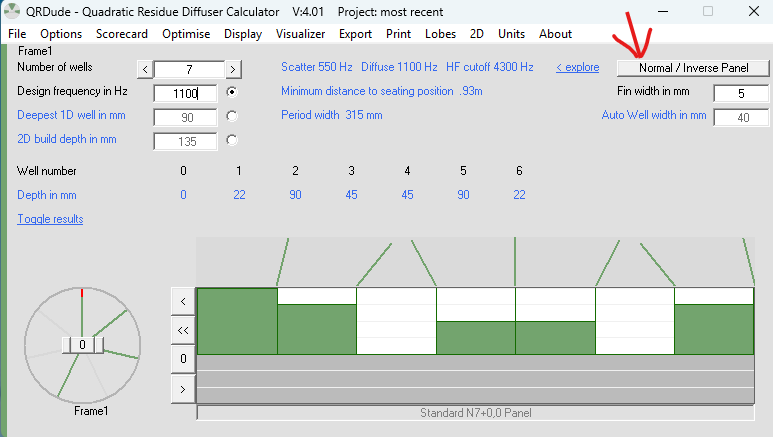773x437 pixels.
Task: Click the Standard N7+0,0 Panel bar
Action: click(x=475, y=412)
